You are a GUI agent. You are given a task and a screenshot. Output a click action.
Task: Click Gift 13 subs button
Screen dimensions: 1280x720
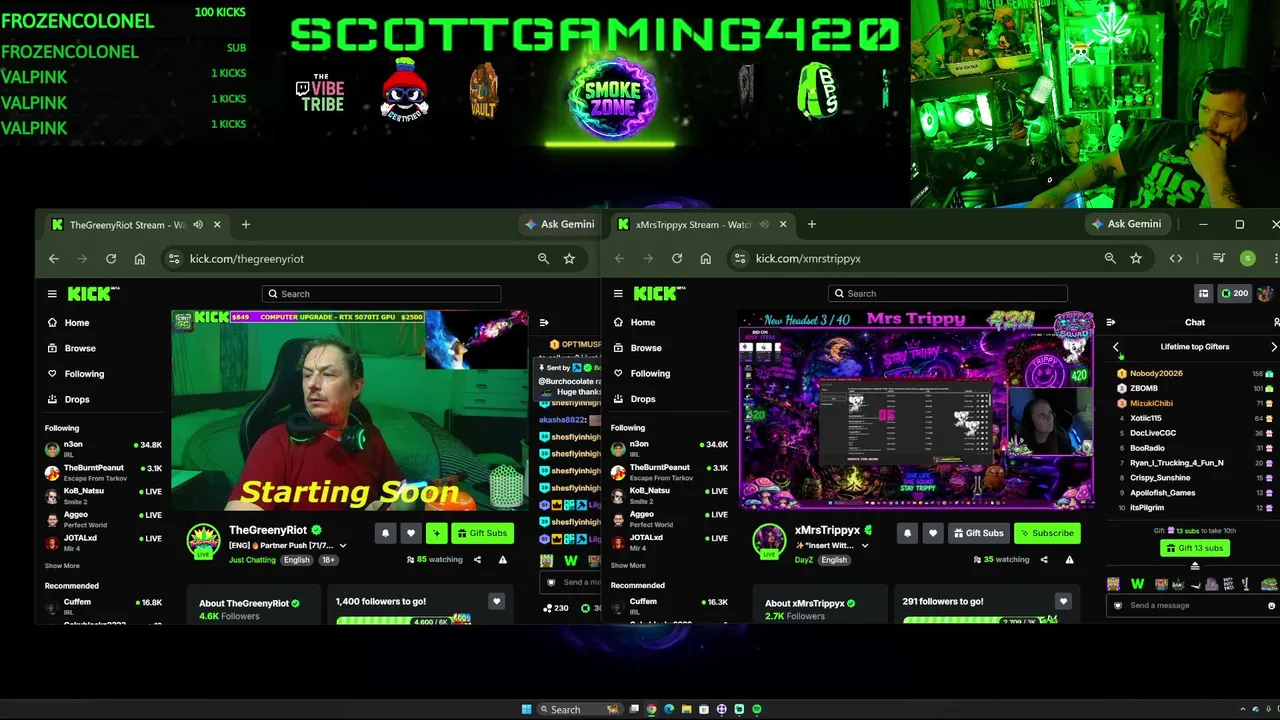pos(1194,548)
